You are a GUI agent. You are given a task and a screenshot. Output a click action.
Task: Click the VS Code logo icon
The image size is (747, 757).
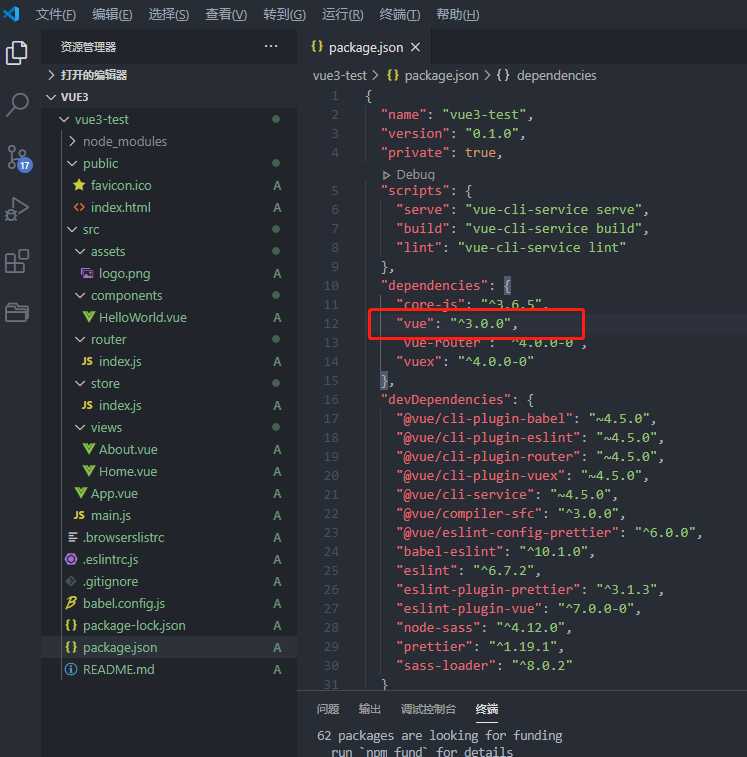pos(11,14)
